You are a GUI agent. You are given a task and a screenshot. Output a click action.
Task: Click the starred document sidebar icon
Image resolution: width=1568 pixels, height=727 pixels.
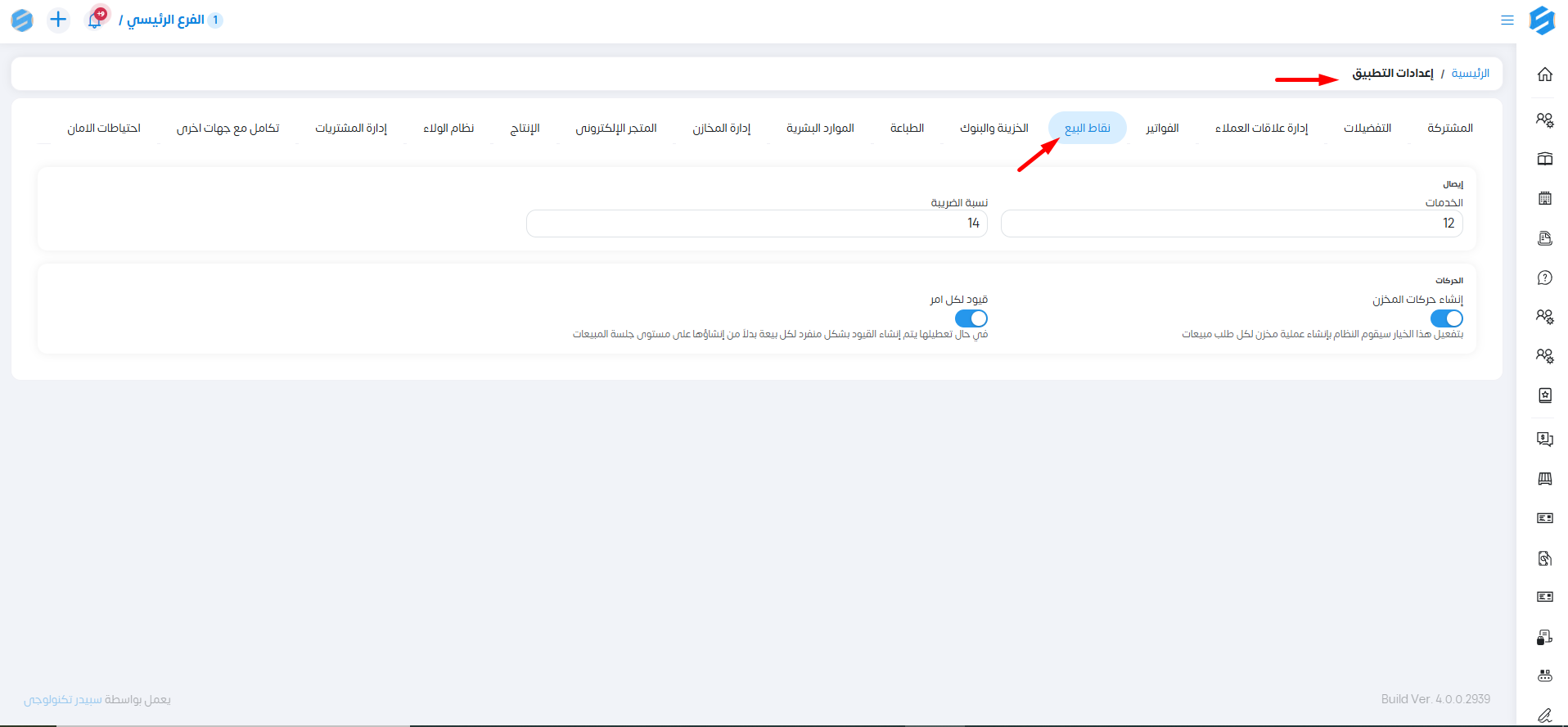click(x=1544, y=395)
